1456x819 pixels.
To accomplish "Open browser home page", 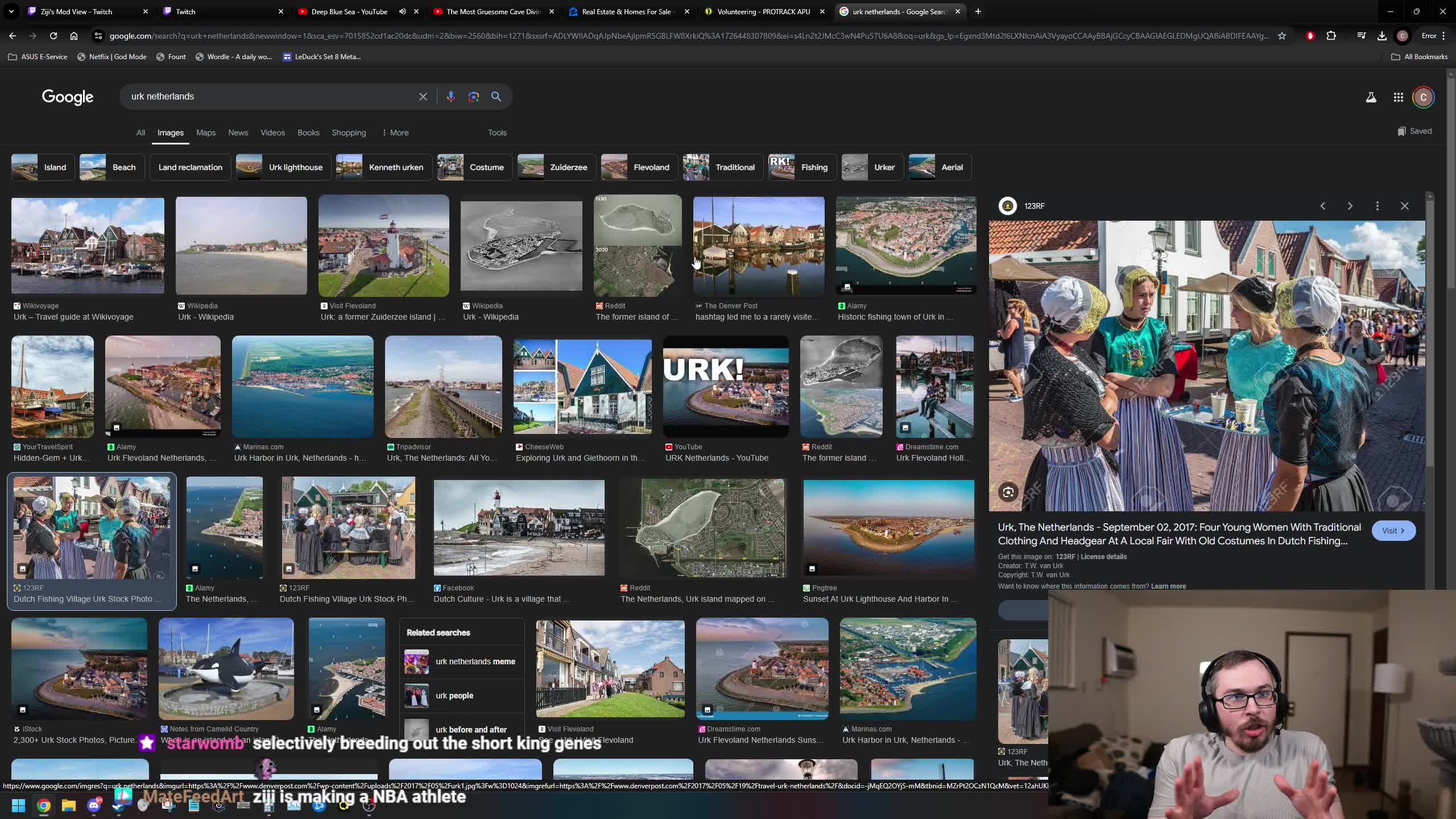I will (x=74, y=36).
